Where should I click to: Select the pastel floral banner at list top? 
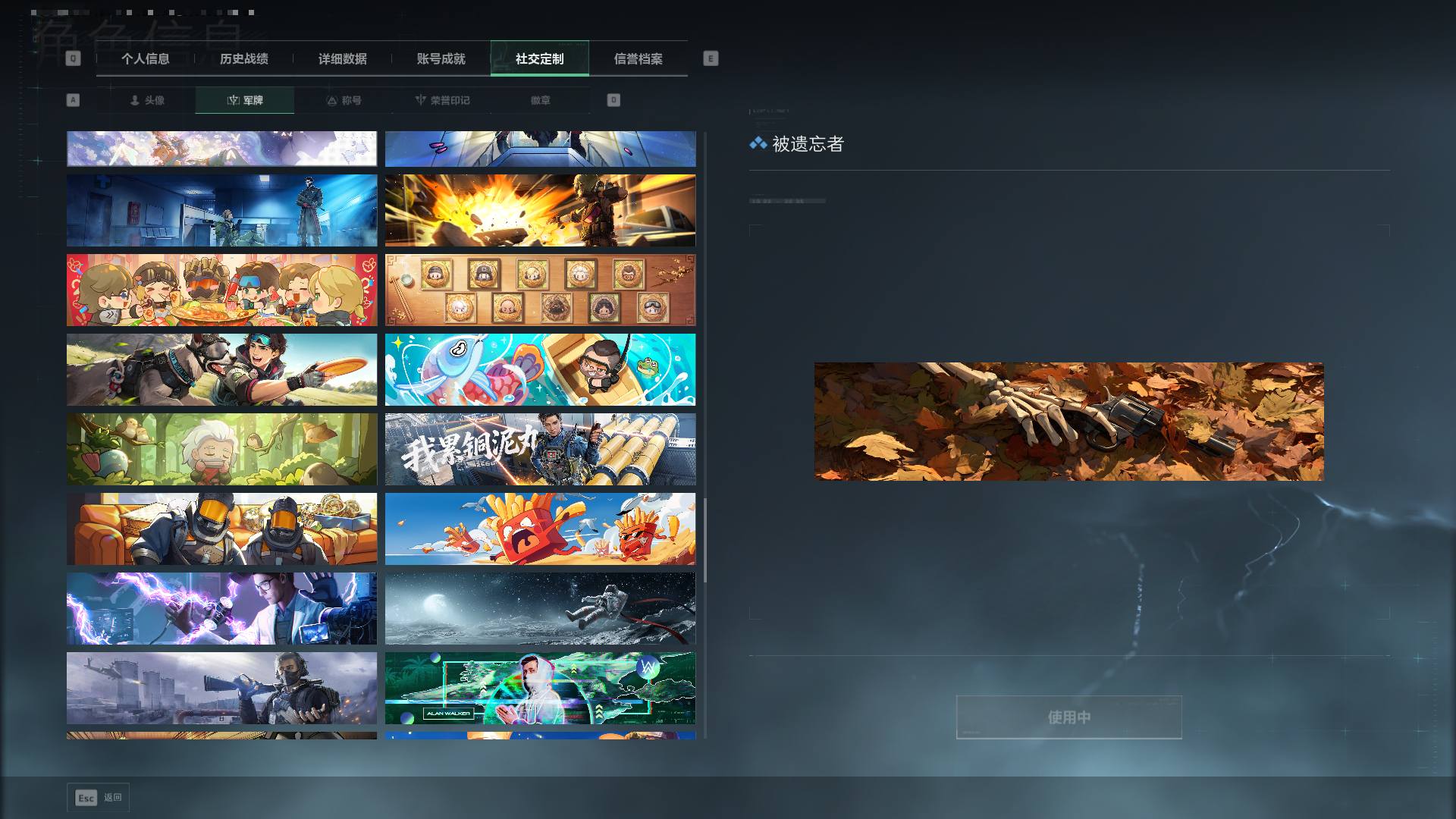point(221,149)
